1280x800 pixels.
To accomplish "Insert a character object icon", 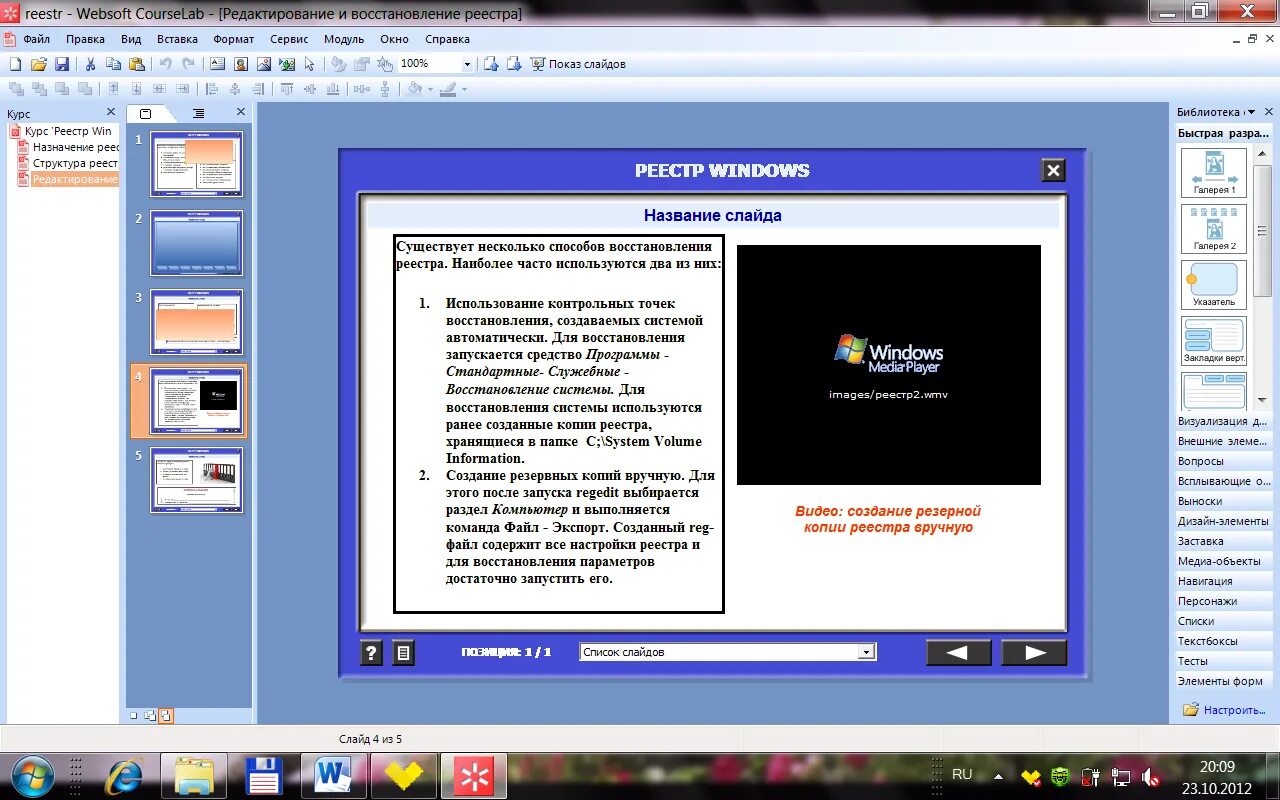I will 241,64.
